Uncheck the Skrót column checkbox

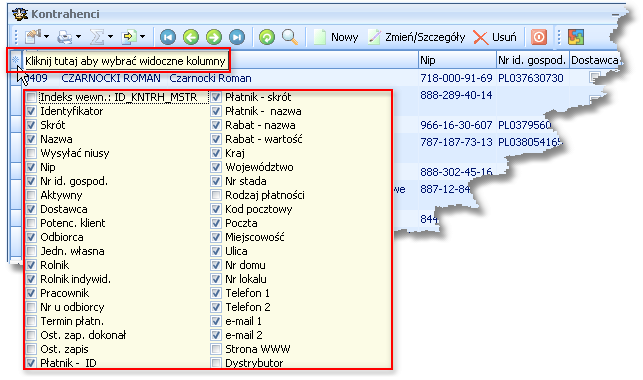[x=31, y=125]
